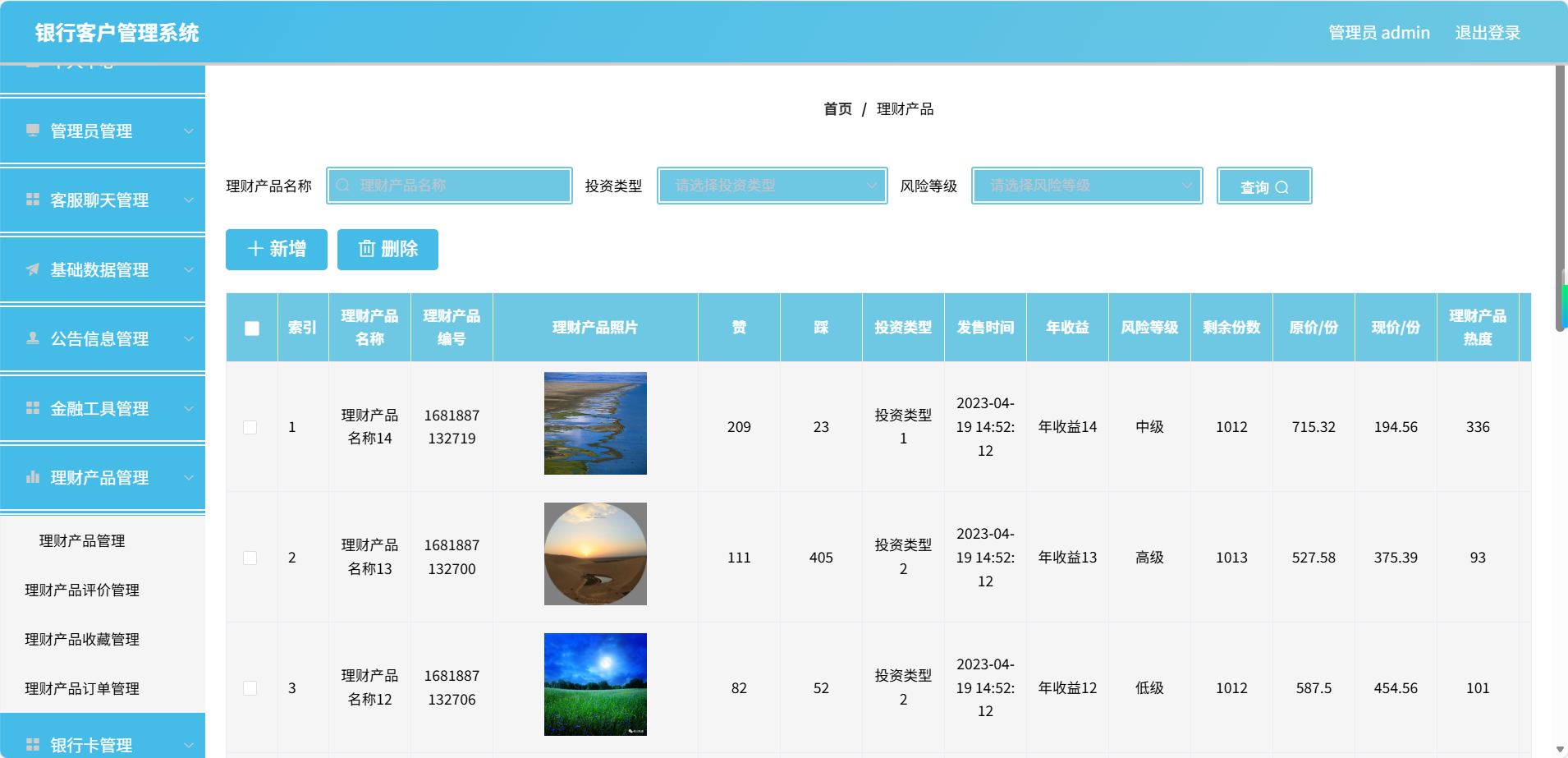The height and width of the screenshot is (758, 1568).
Task: Click the plus icon in the 新增 button
Action: (x=255, y=249)
